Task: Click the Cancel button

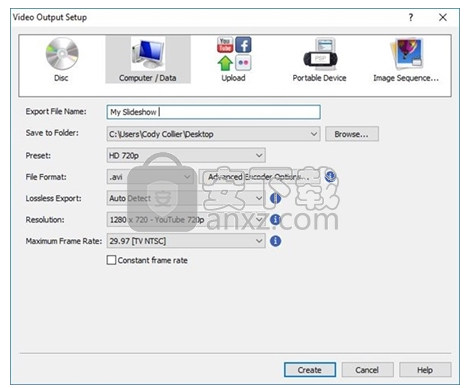Action: [x=367, y=370]
